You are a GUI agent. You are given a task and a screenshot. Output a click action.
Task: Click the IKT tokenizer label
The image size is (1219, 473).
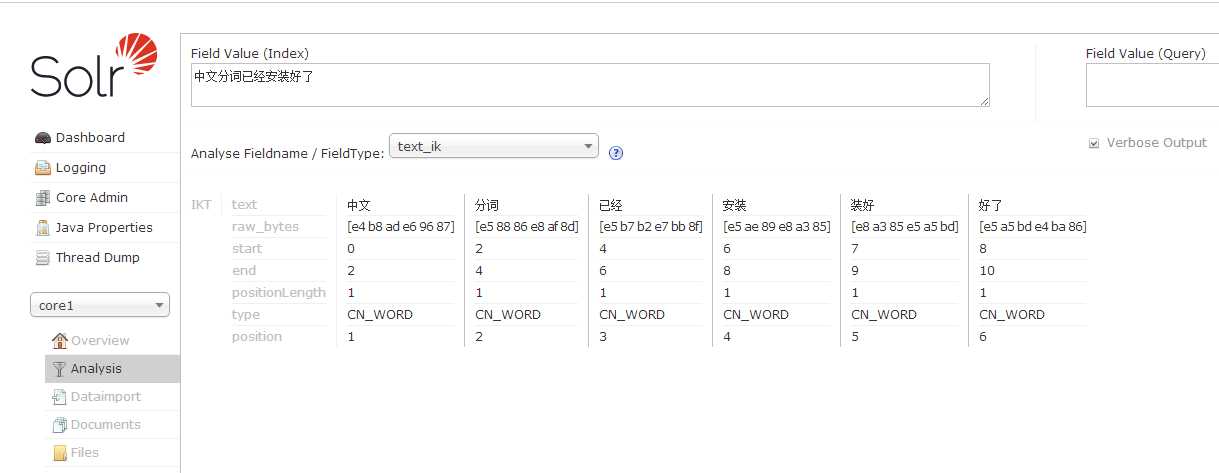tap(201, 205)
